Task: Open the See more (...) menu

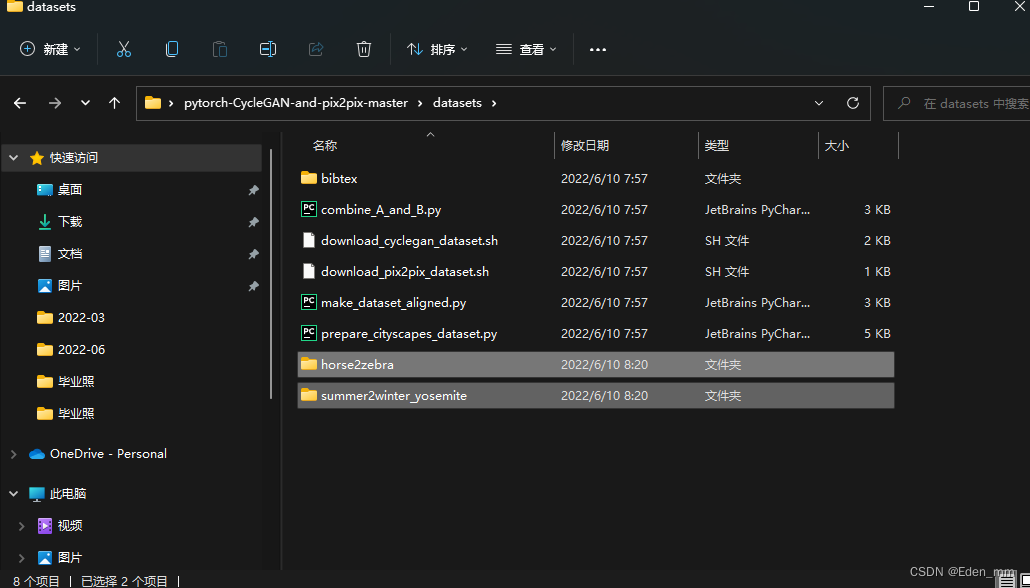Action: 597,48
